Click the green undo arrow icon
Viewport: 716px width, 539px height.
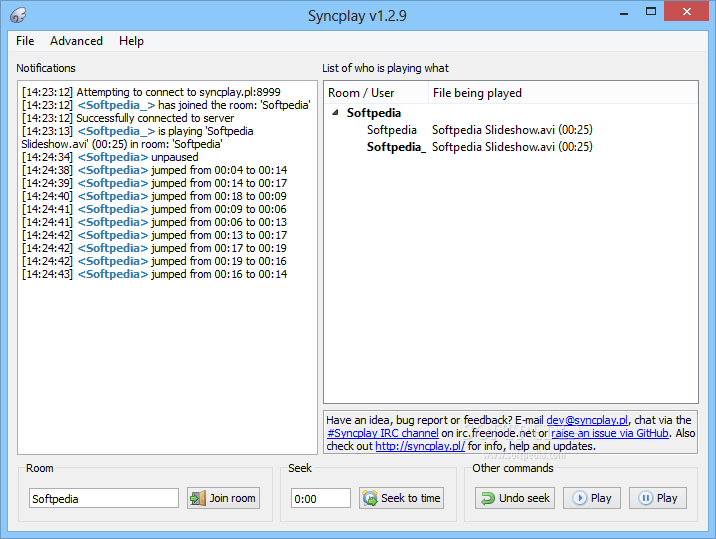pos(488,498)
